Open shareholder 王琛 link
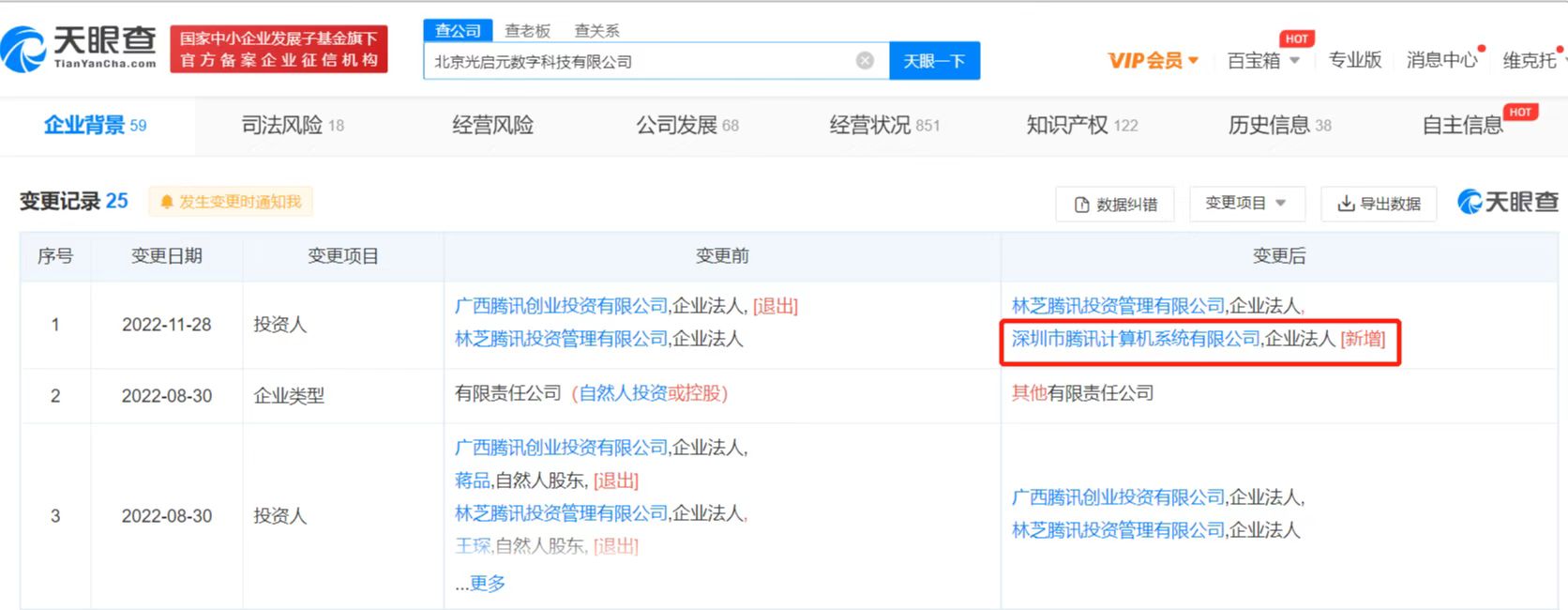1568x610 pixels. coord(473,546)
